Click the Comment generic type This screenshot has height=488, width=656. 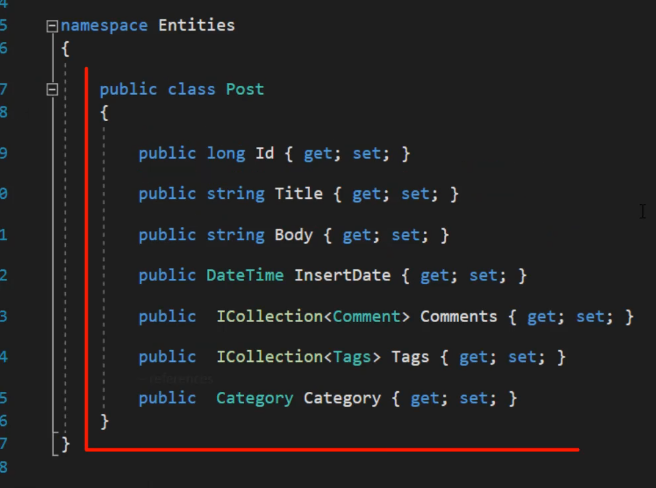click(x=367, y=316)
